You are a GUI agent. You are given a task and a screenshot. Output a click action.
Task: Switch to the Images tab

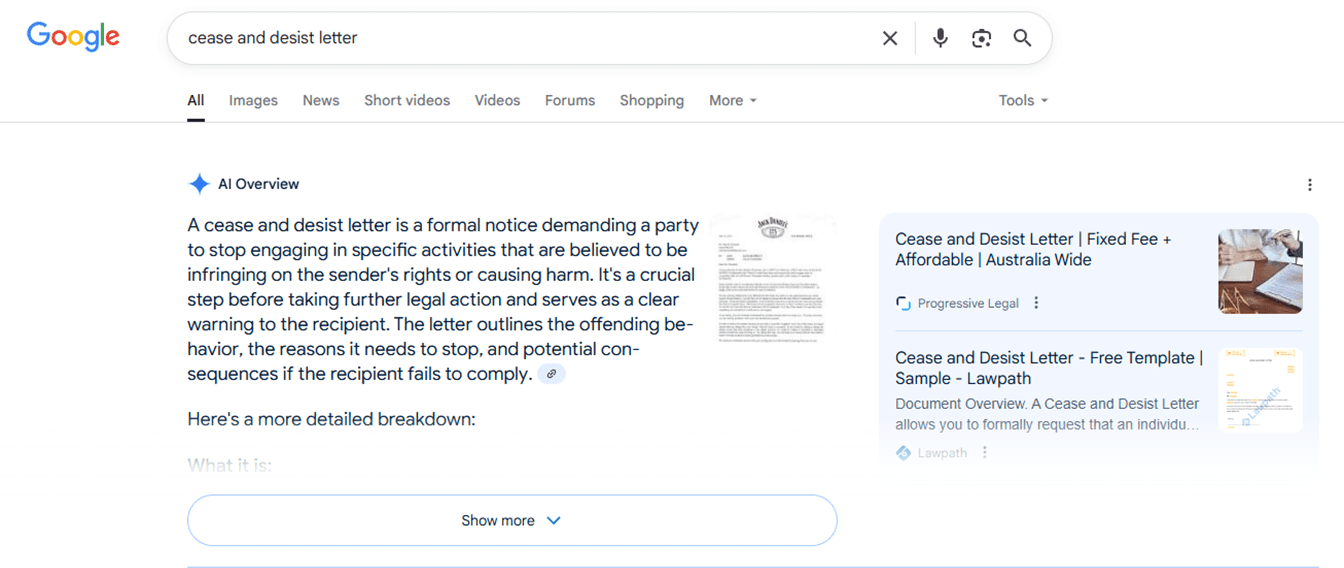(x=253, y=100)
